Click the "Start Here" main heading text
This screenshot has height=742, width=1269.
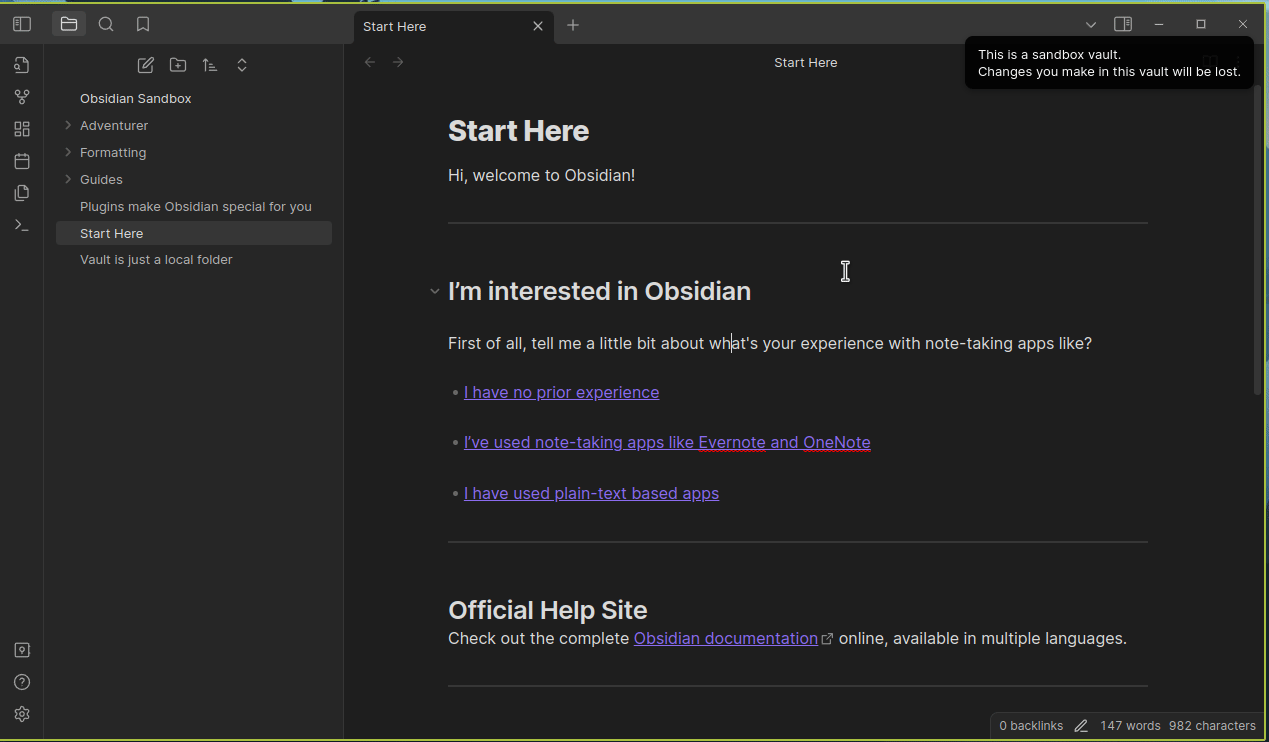pos(518,131)
